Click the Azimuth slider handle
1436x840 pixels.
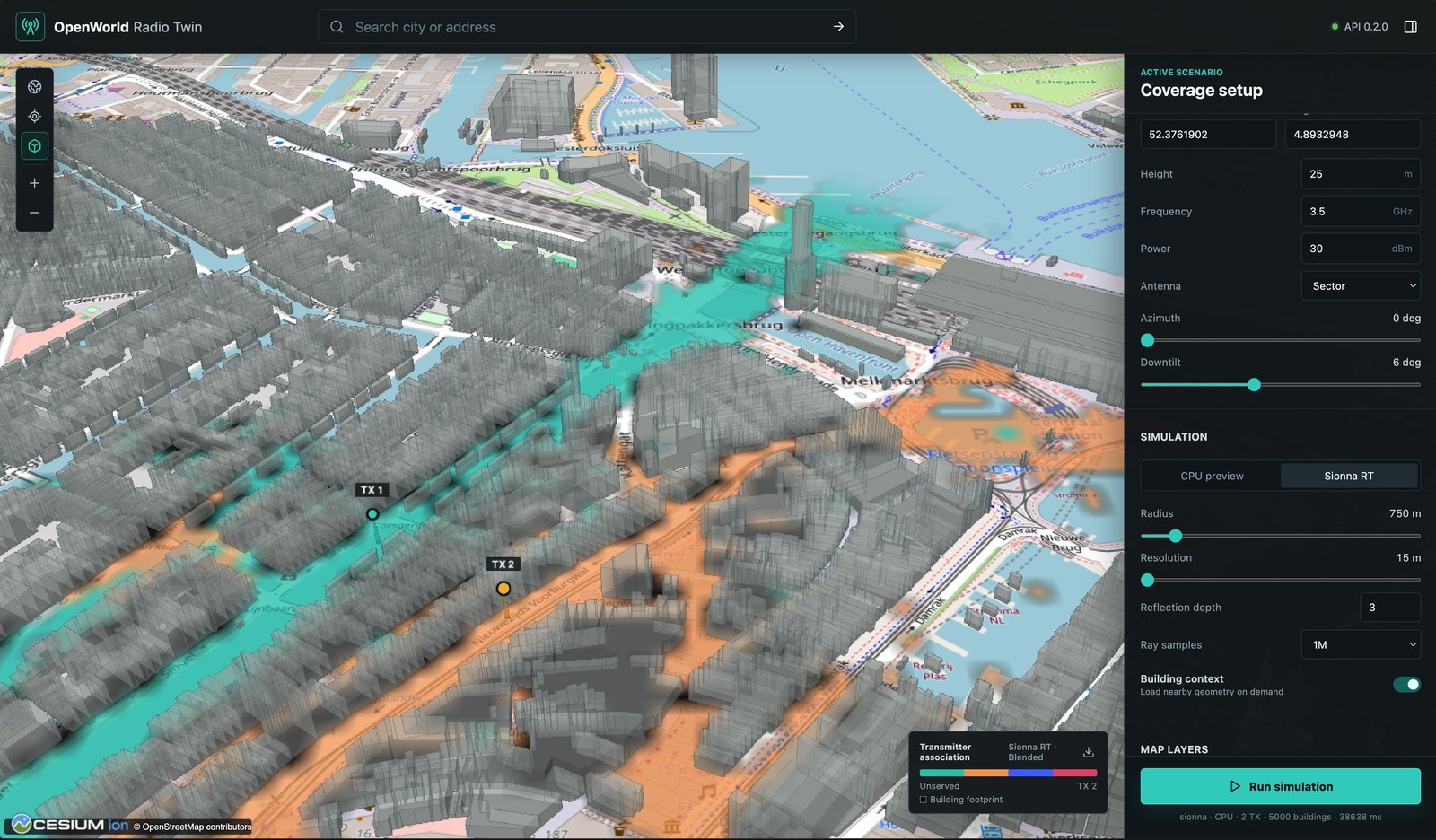tap(1147, 340)
